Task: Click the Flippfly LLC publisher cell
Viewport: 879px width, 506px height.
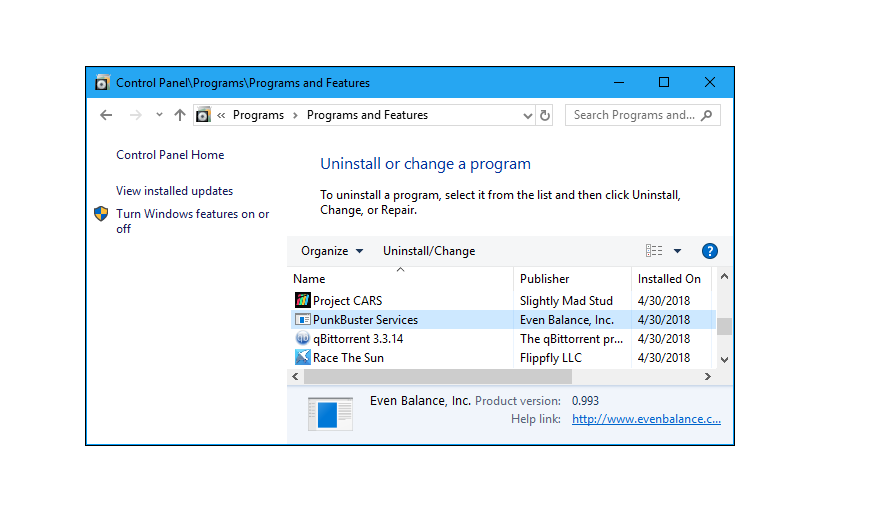Action: click(x=550, y=358)
